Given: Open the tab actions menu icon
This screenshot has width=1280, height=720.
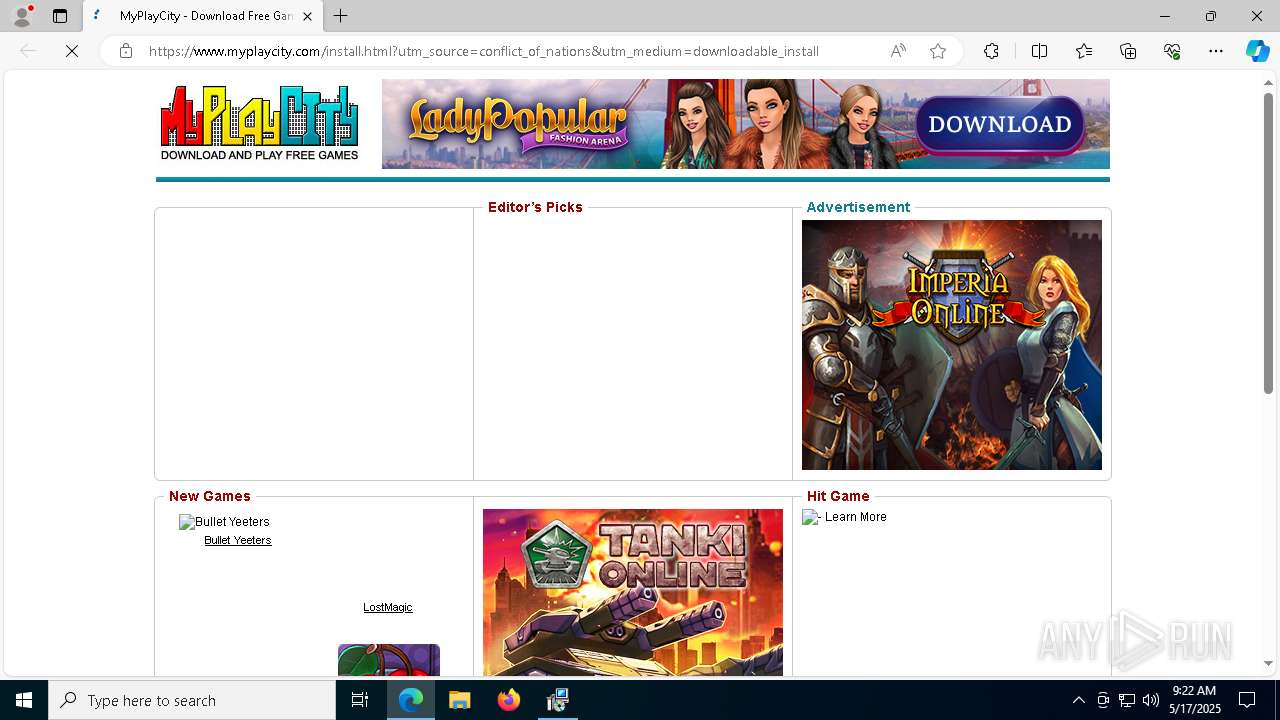Looking at the screenshot, I should click(x=60, y=16).
